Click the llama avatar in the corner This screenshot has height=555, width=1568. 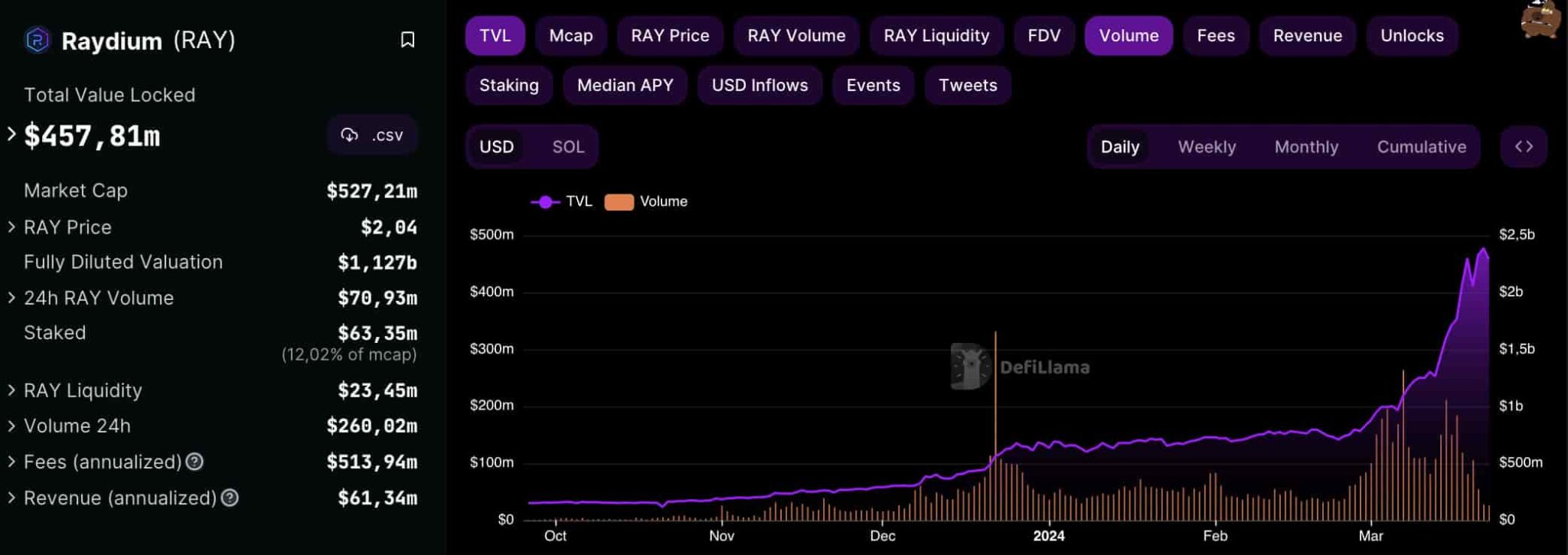point(1540,18)
